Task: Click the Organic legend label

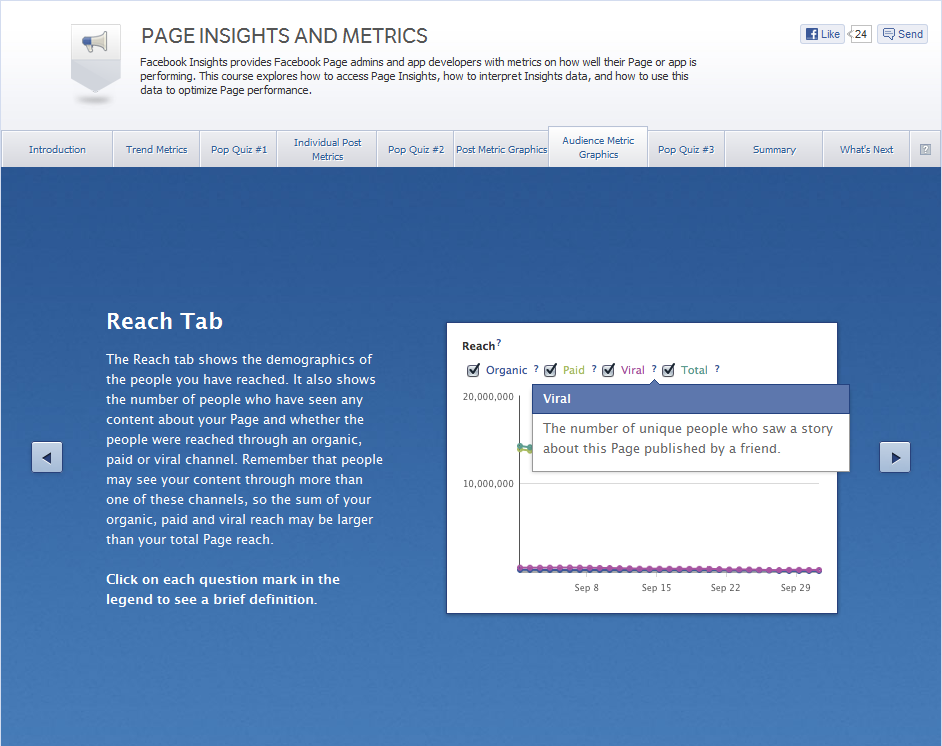Action: click(x=506, y=370)
